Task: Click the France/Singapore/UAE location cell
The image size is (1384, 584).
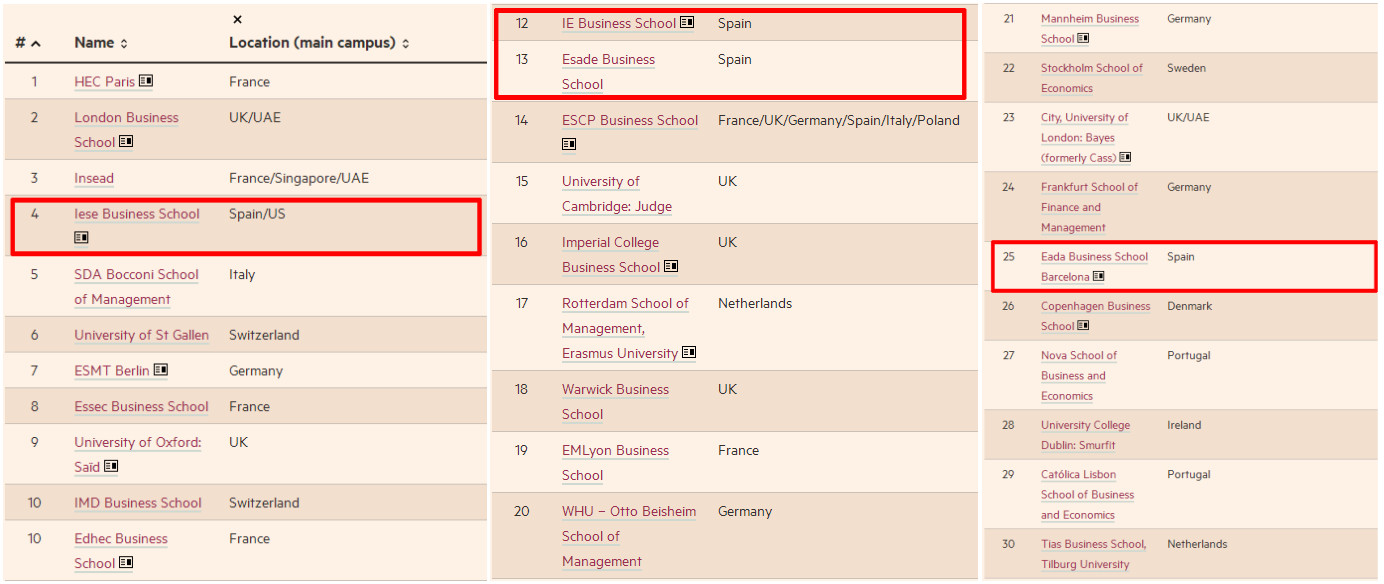Action: [299, 178]
